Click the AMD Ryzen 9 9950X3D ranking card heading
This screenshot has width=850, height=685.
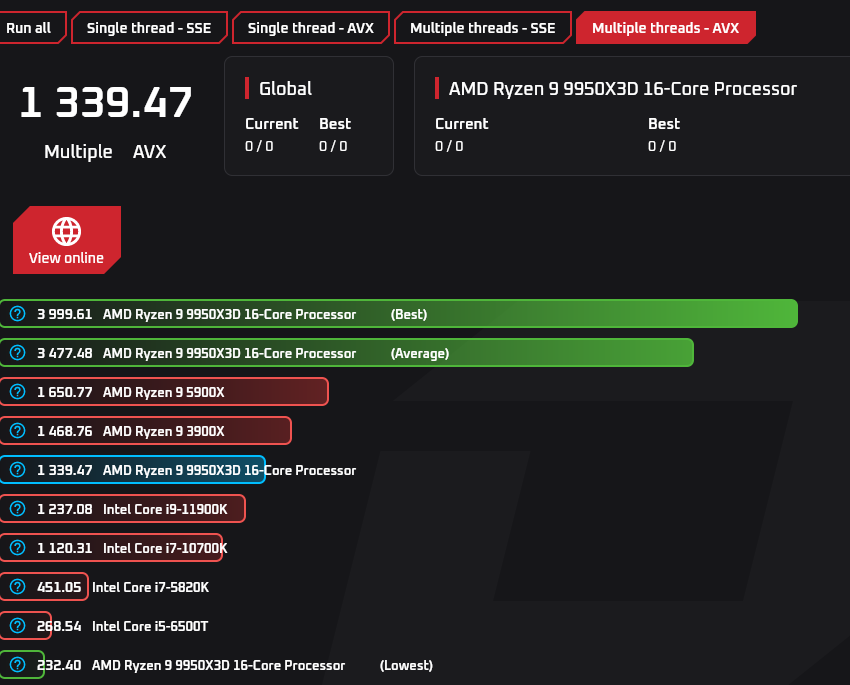click(x=622, y=88)
